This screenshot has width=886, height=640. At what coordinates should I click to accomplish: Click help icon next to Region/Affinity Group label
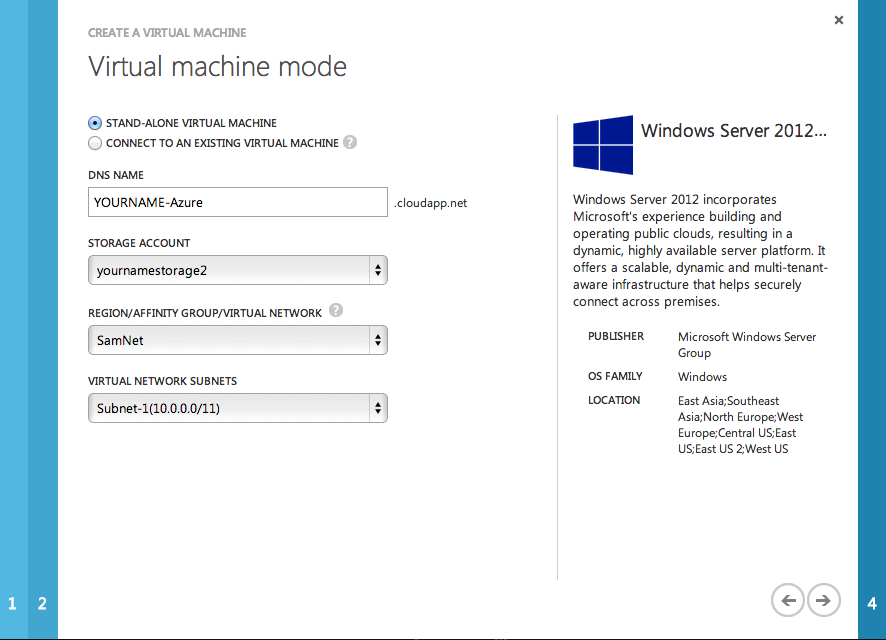click(336, 311)
